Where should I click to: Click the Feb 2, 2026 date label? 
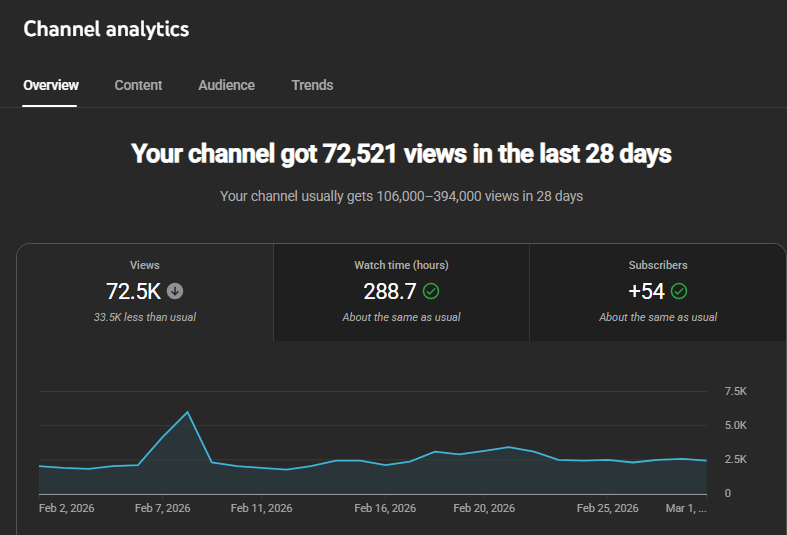67,508
